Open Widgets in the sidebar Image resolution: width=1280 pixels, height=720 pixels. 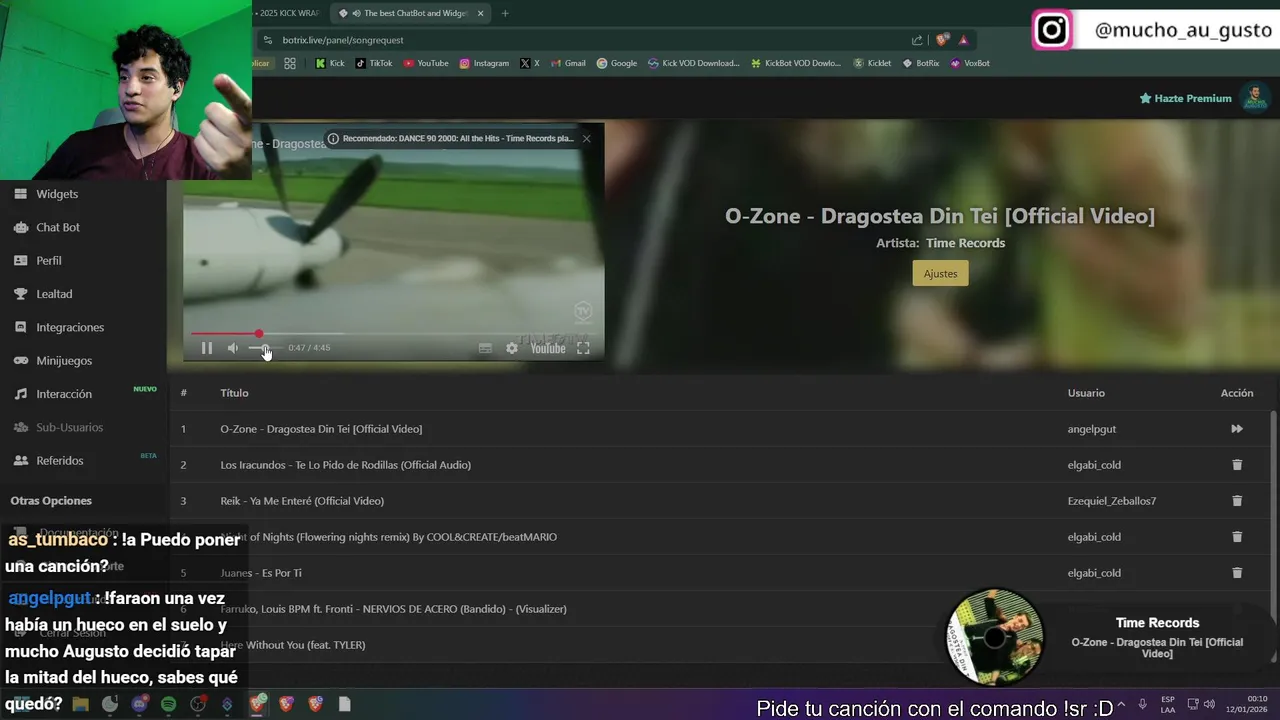pyautogui.click(x=57, y=194)
